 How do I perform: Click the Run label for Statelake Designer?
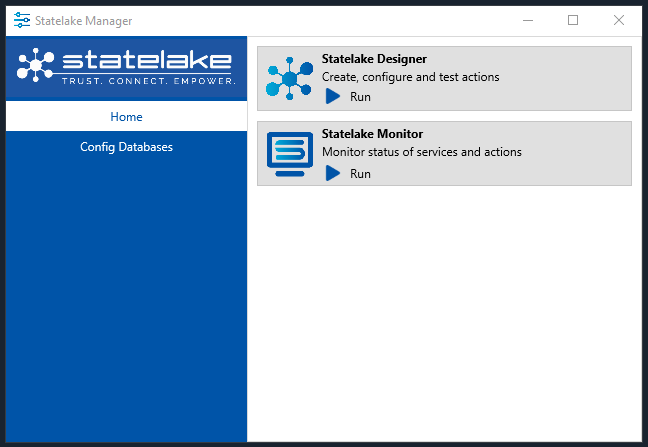(360, 97)
